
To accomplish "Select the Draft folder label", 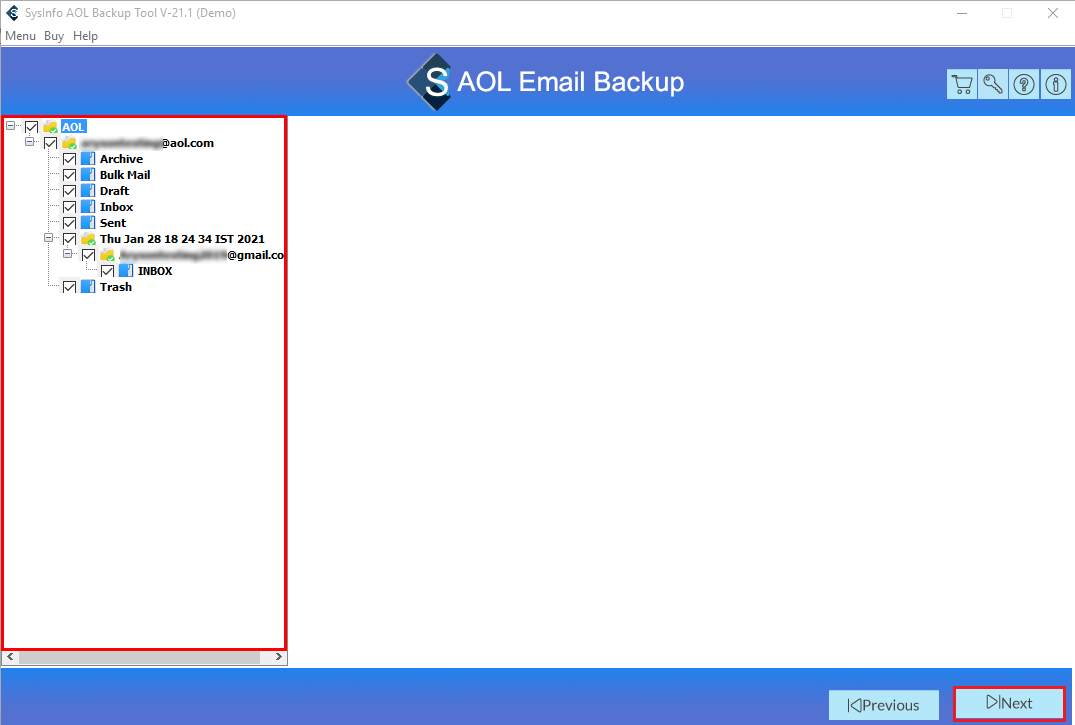I will coord(114,191).
